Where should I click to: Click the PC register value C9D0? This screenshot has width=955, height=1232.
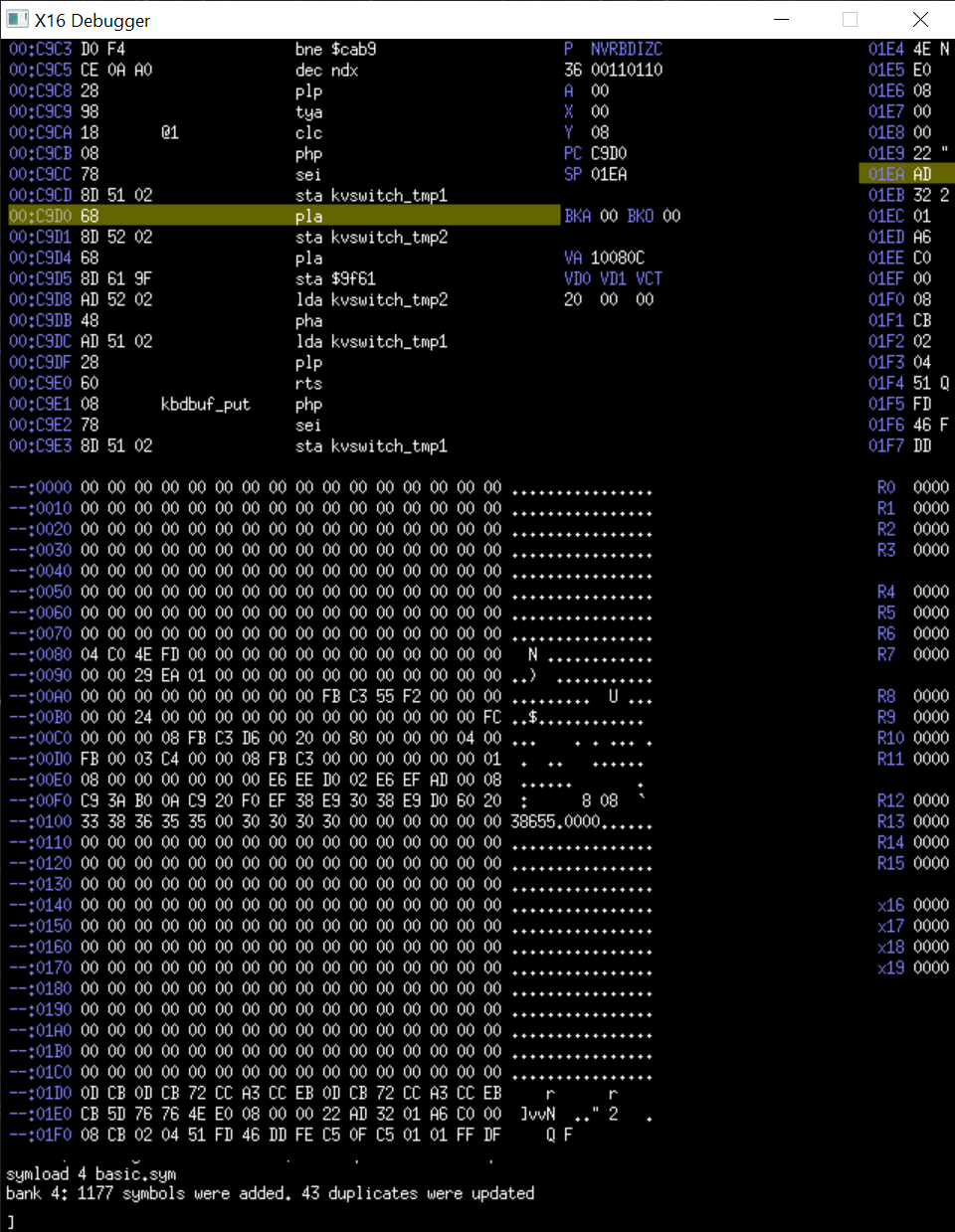609,153
